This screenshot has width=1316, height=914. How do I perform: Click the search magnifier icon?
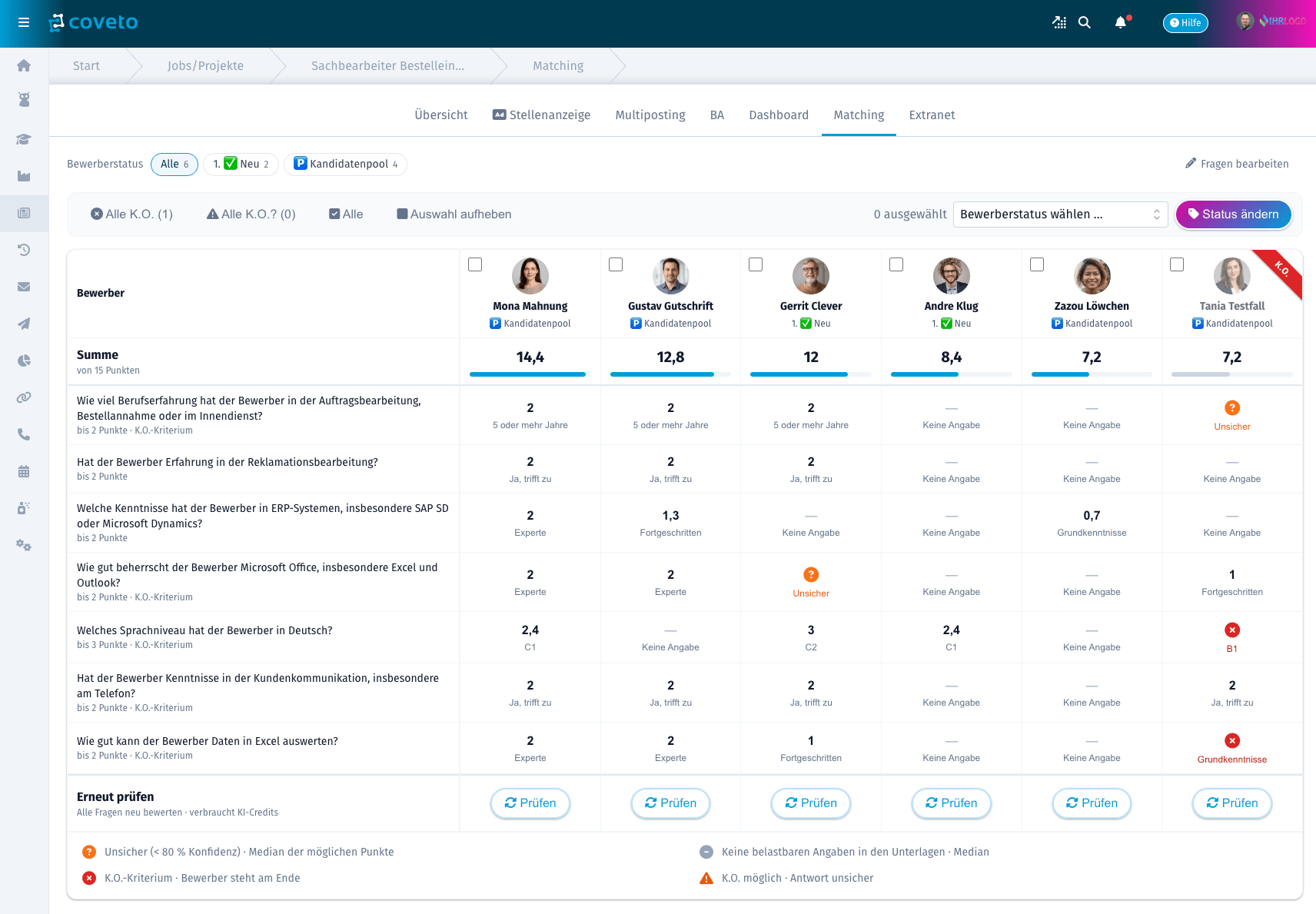[x=1085, y=23]
